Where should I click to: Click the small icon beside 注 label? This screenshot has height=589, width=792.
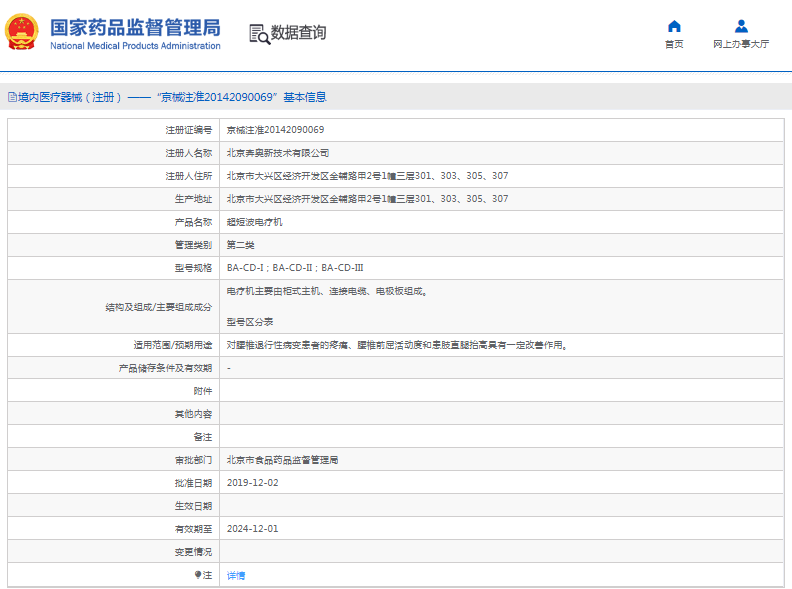(198, 575)
